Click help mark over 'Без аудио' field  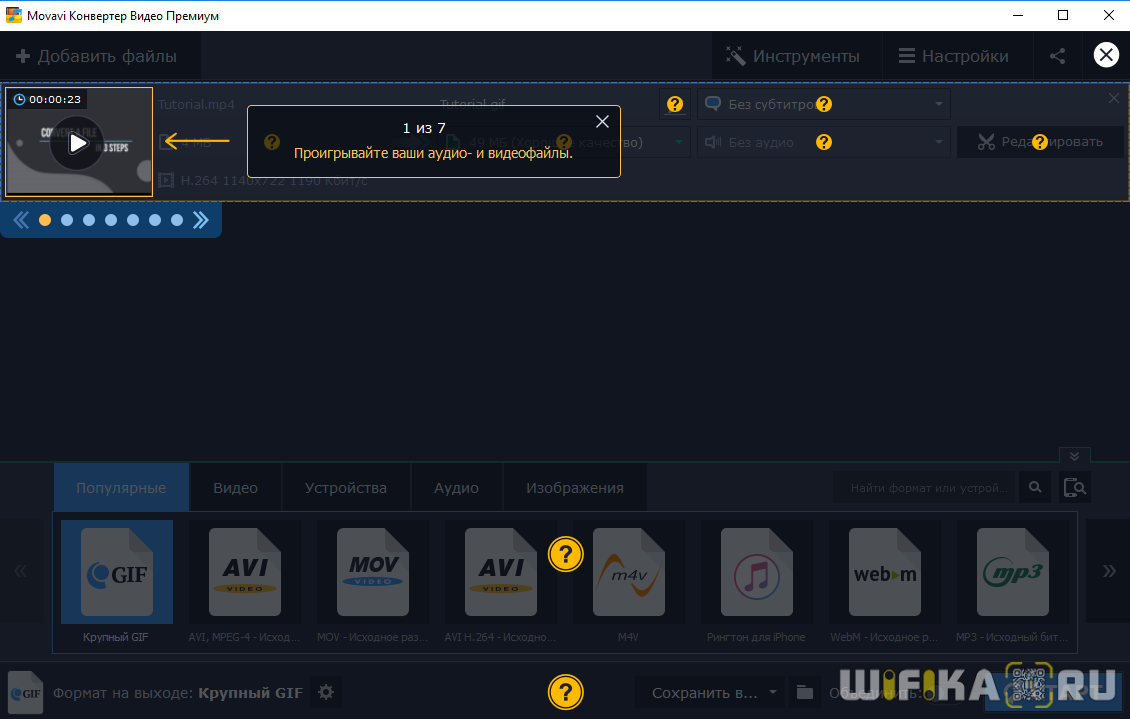point(824,143)
